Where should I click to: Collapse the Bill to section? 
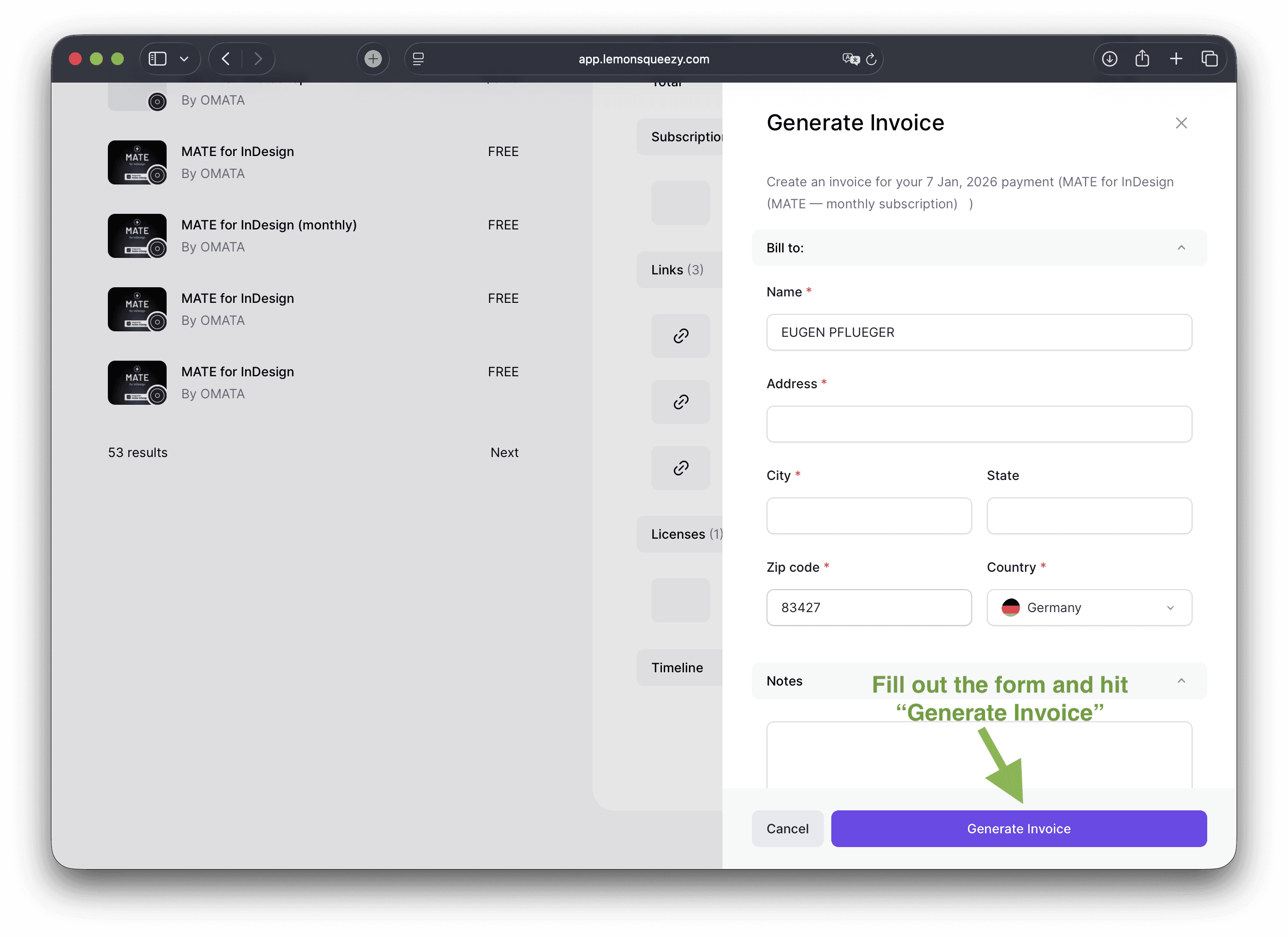(1181, 248)
